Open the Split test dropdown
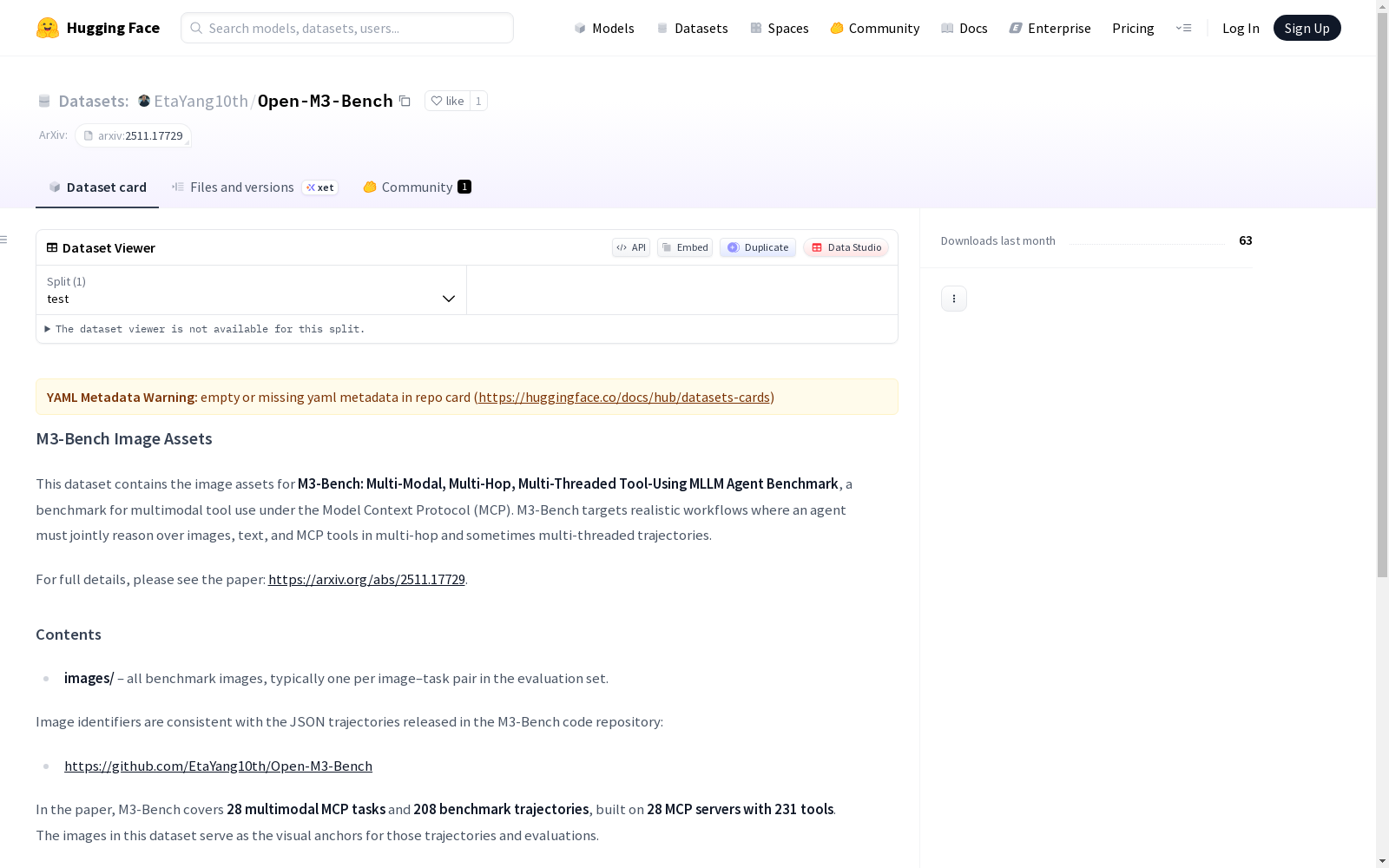The height and width of the screenshot is (868, 1389). (252, 290)
